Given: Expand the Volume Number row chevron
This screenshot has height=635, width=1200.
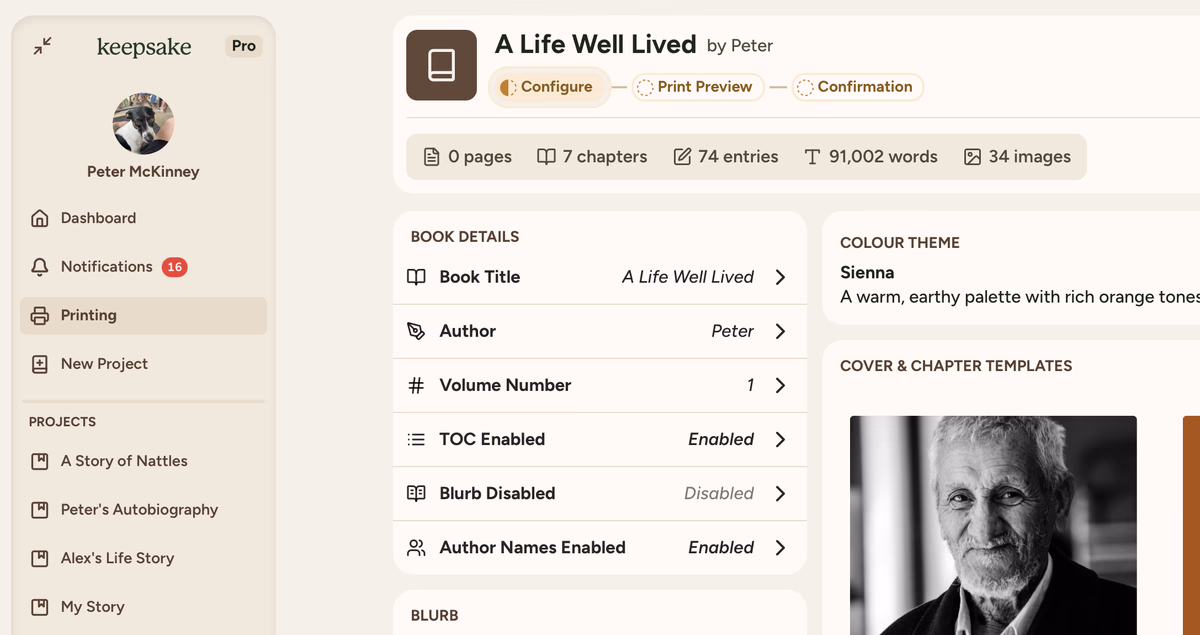Looking at the screenshot, I should pyautogui.click(x=780, y=386).
